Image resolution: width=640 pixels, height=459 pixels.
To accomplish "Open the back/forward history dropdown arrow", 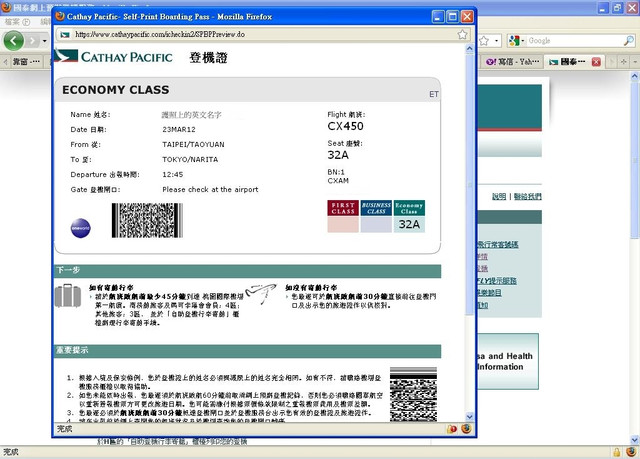I will [x=44, y=41].
